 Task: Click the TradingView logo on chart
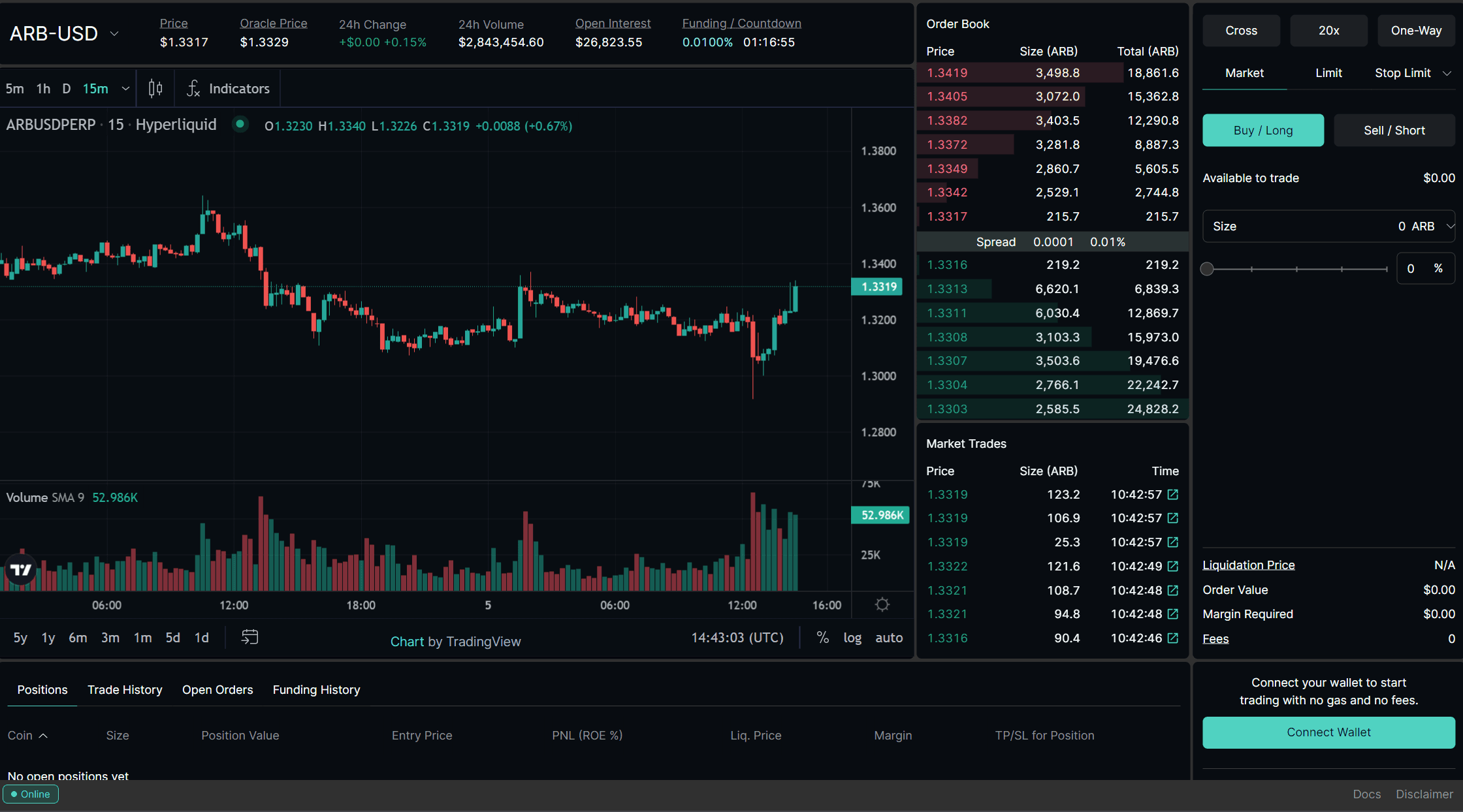coord(21,570)
